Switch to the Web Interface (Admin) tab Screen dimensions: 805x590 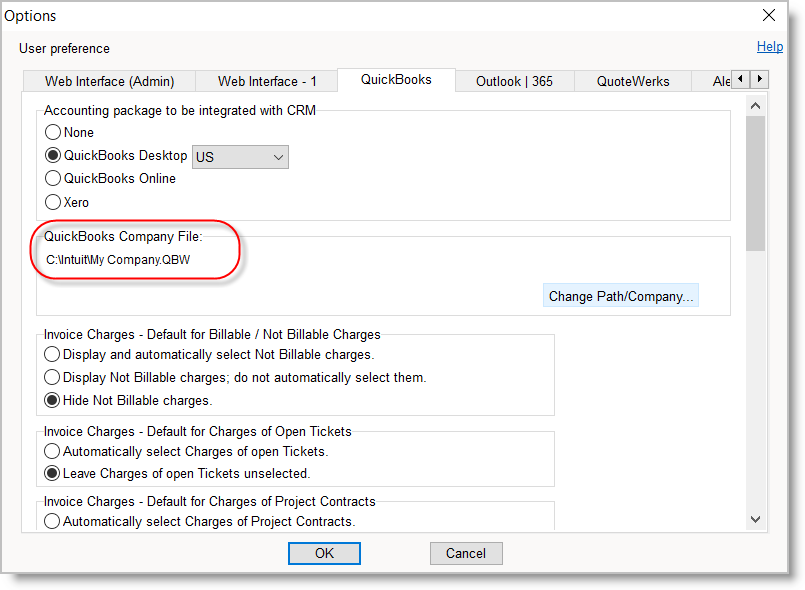point(109,81)
